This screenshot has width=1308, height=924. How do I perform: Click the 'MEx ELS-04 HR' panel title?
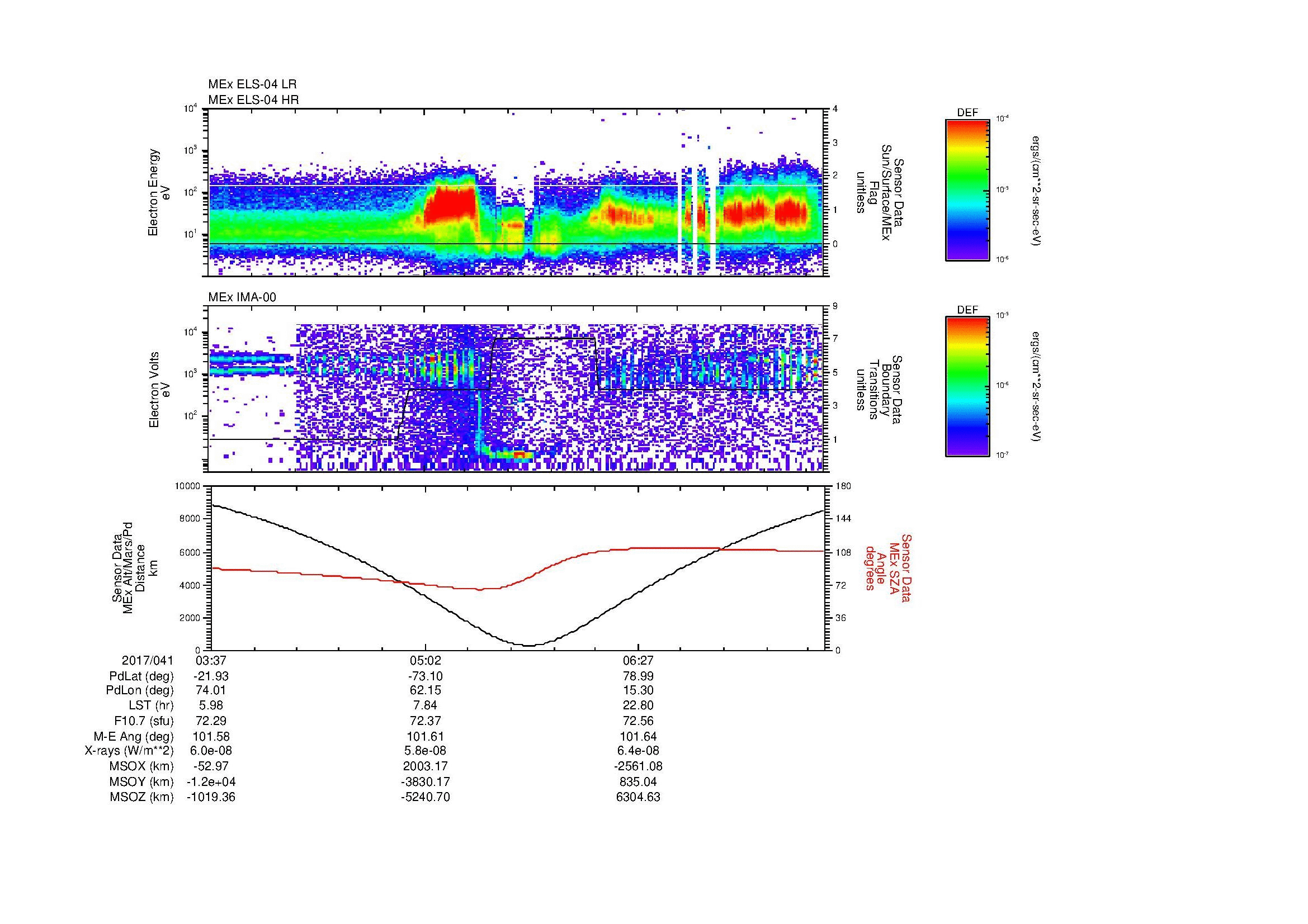(x=253, y=99)
